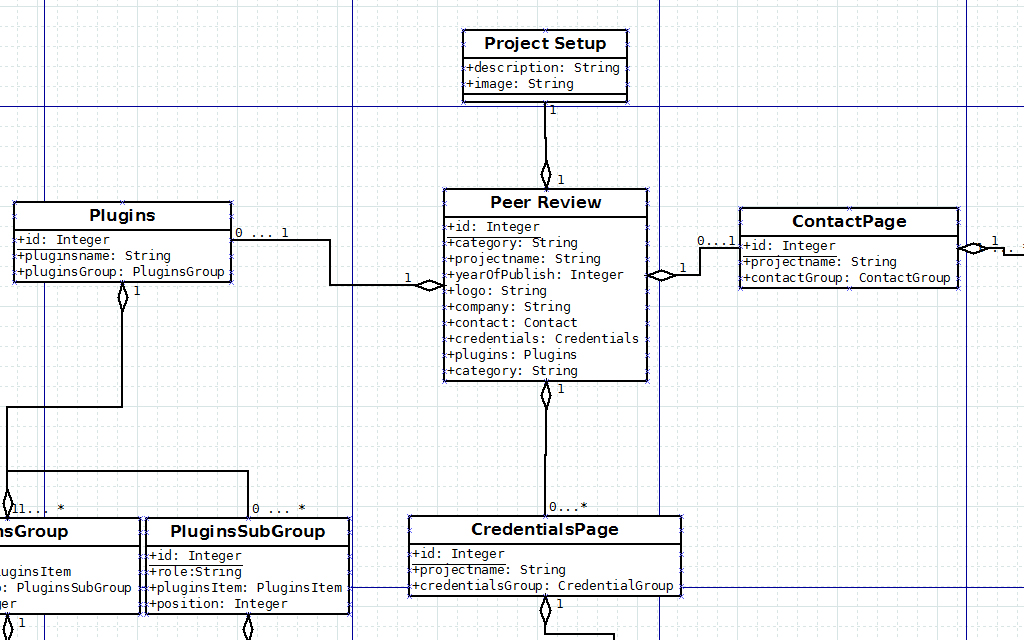Screen dimensions: 1024x640
Task: Click the aggregation diamond between Peer Review and ContactPage
Action: [660, 272]
